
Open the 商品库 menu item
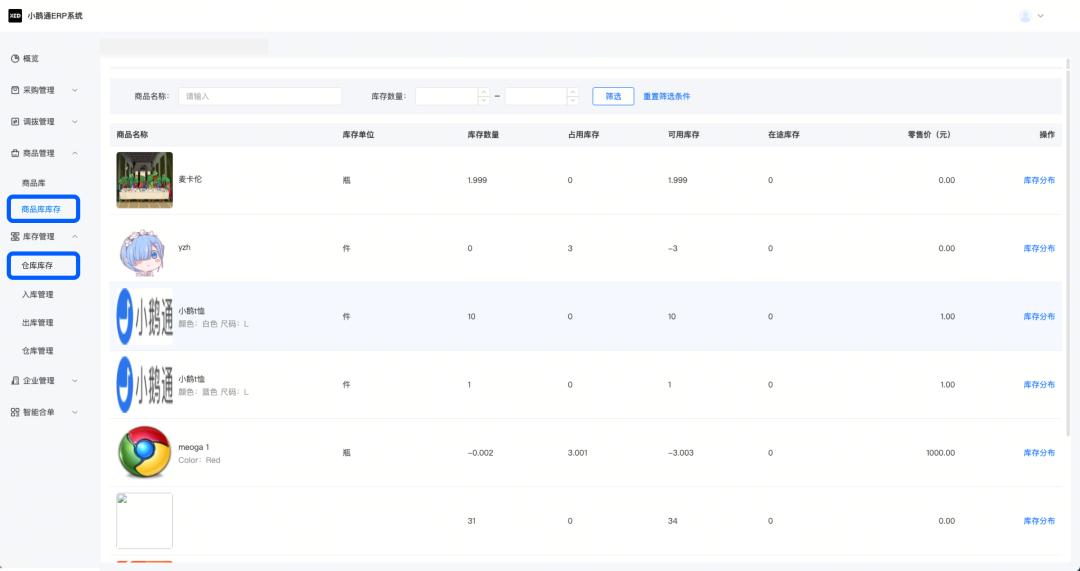pyautogui.click(x=34, y=183)
